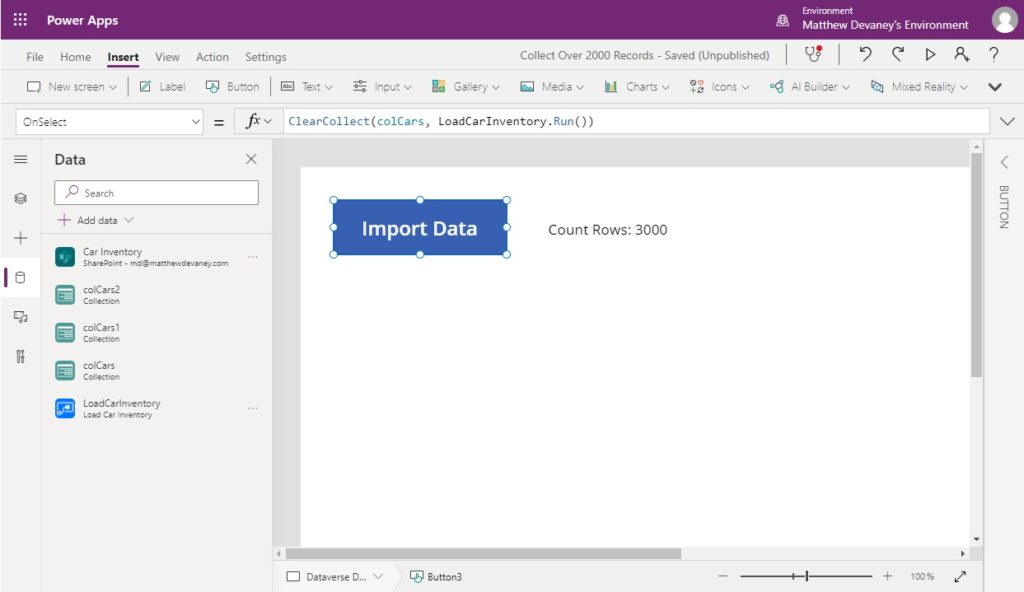This screenshot has height=592, width=1024.
Task: Click Add data
Action: click(95, 220)
